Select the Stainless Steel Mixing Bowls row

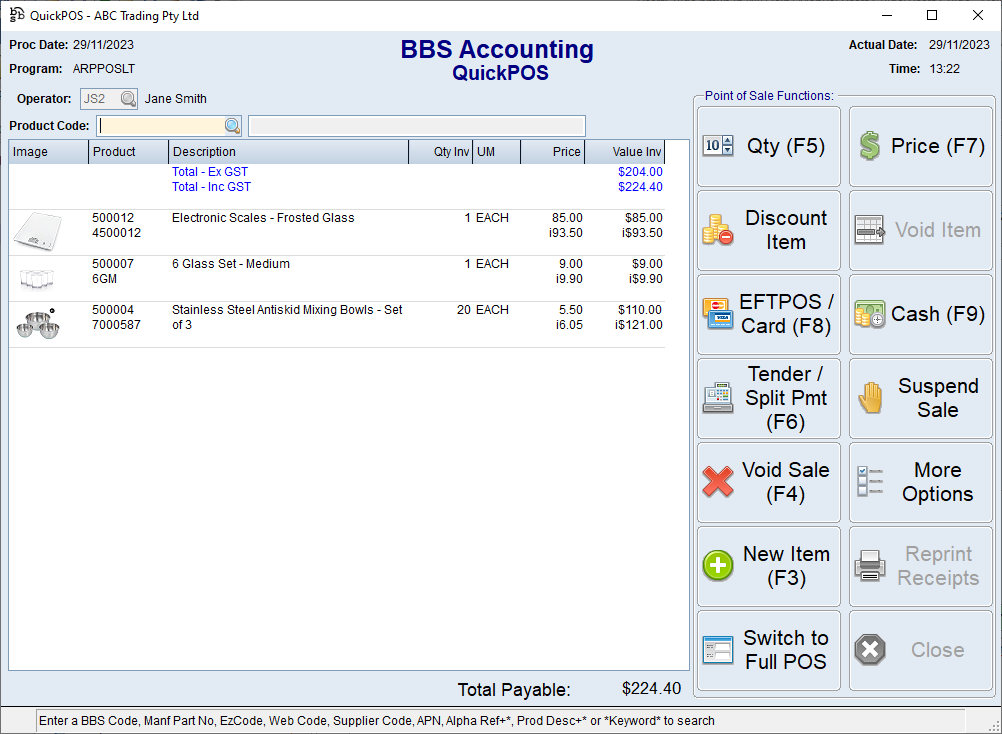pos(290,318)
